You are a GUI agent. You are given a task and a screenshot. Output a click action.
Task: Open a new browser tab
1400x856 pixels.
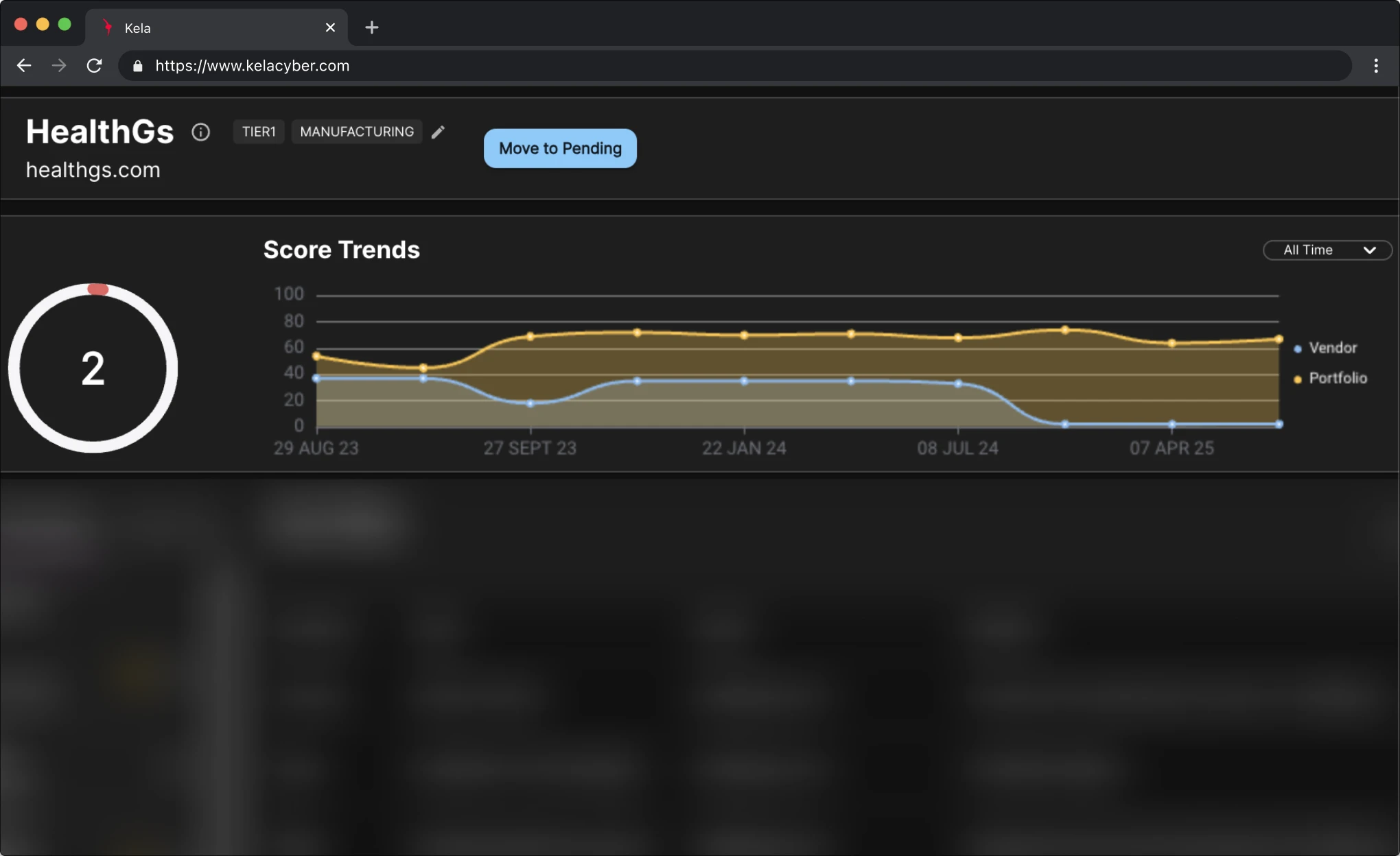[371, 27]
